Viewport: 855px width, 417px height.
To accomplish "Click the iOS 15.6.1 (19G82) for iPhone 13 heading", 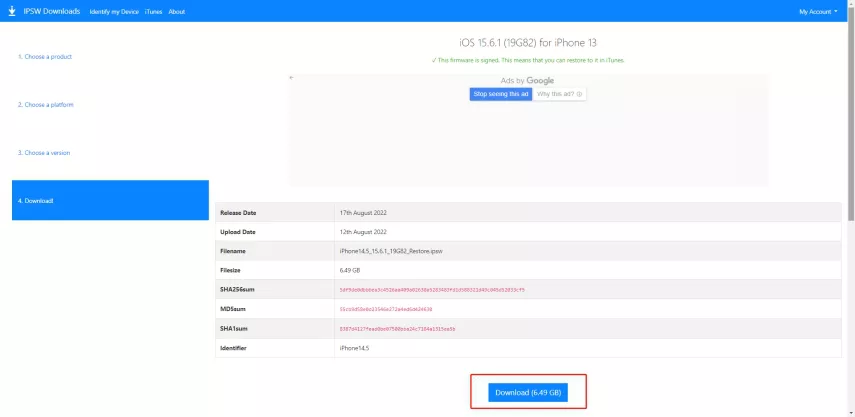I will click(528, 43).
